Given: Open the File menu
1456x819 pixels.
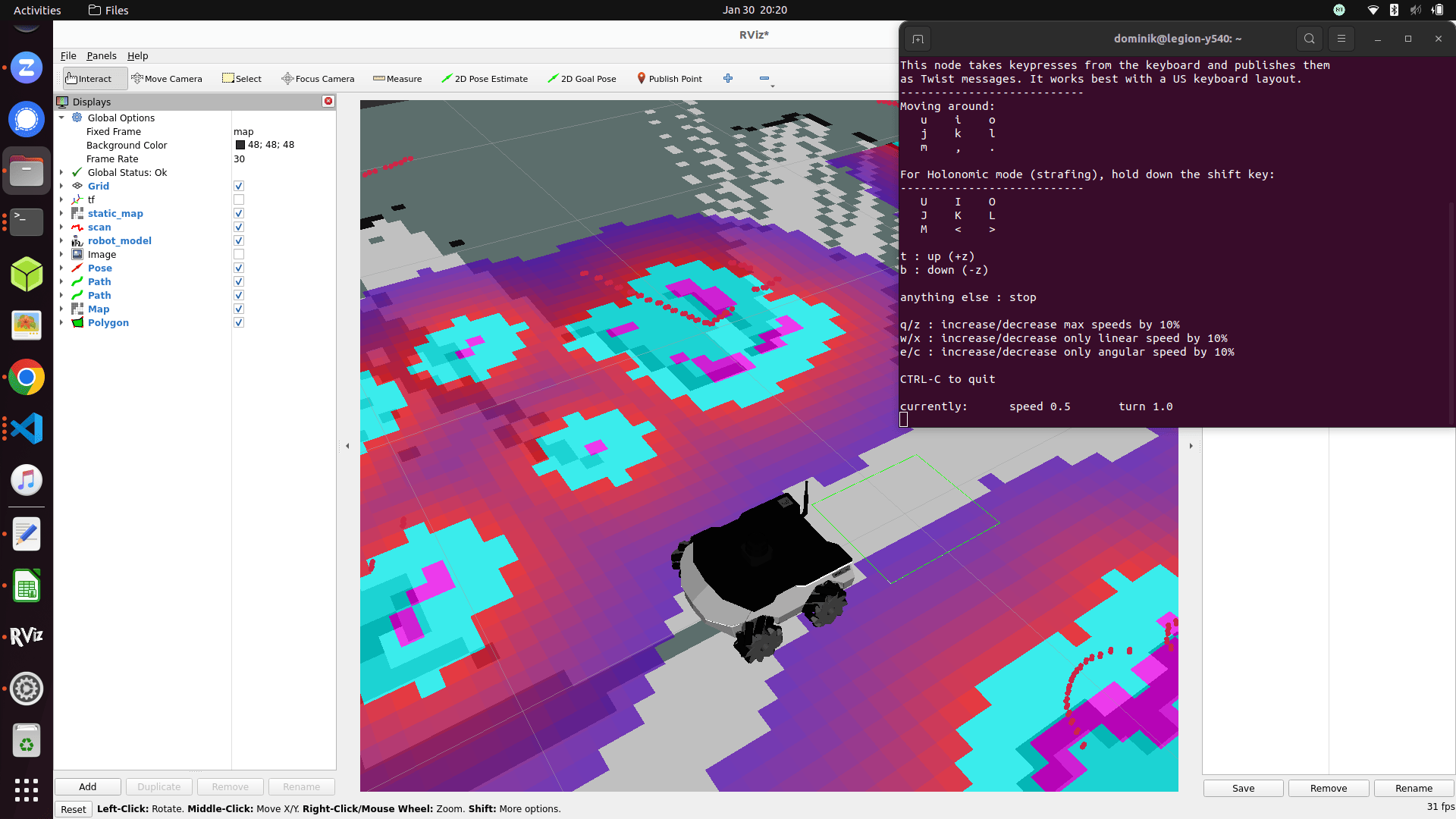Looking at the screenshot, I should [68, 56].
